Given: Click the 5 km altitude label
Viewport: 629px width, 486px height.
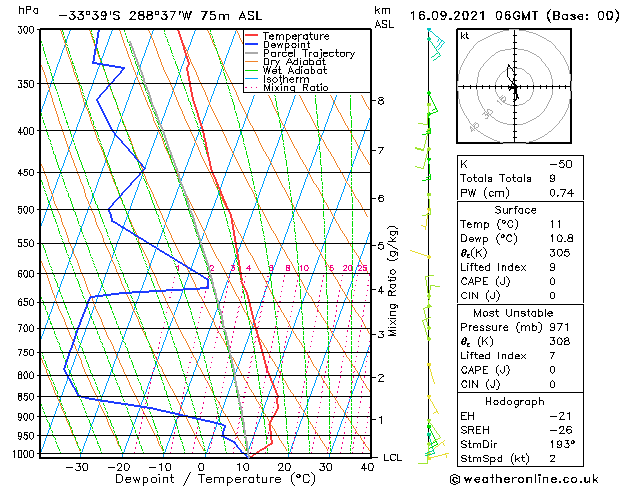Looking at the screenshot, I should point(381,245).
